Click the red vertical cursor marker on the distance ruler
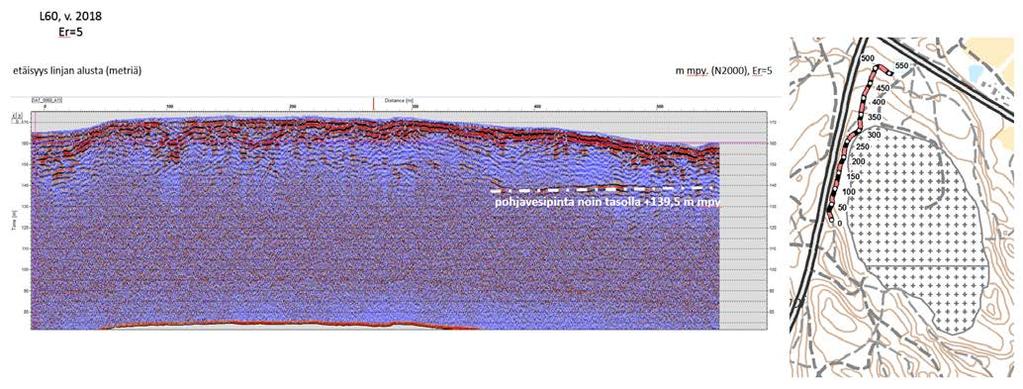Image resolution: width=1023 pixels, height=389 pixels. coord(373,103)
